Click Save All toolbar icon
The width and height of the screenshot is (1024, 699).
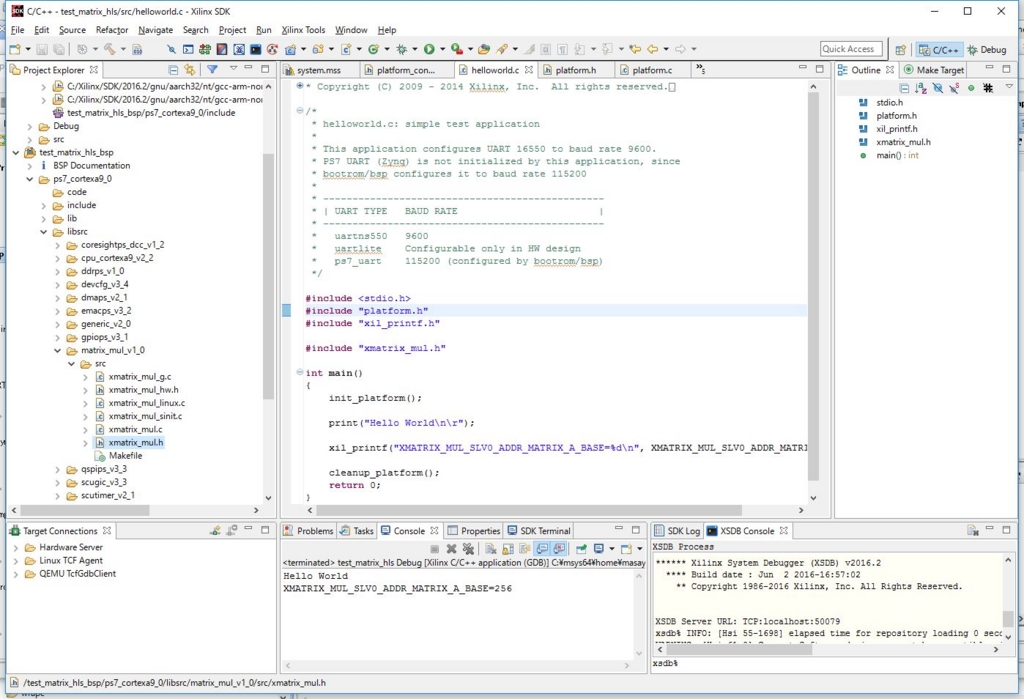pyautogui.click(x=59, y=49)
